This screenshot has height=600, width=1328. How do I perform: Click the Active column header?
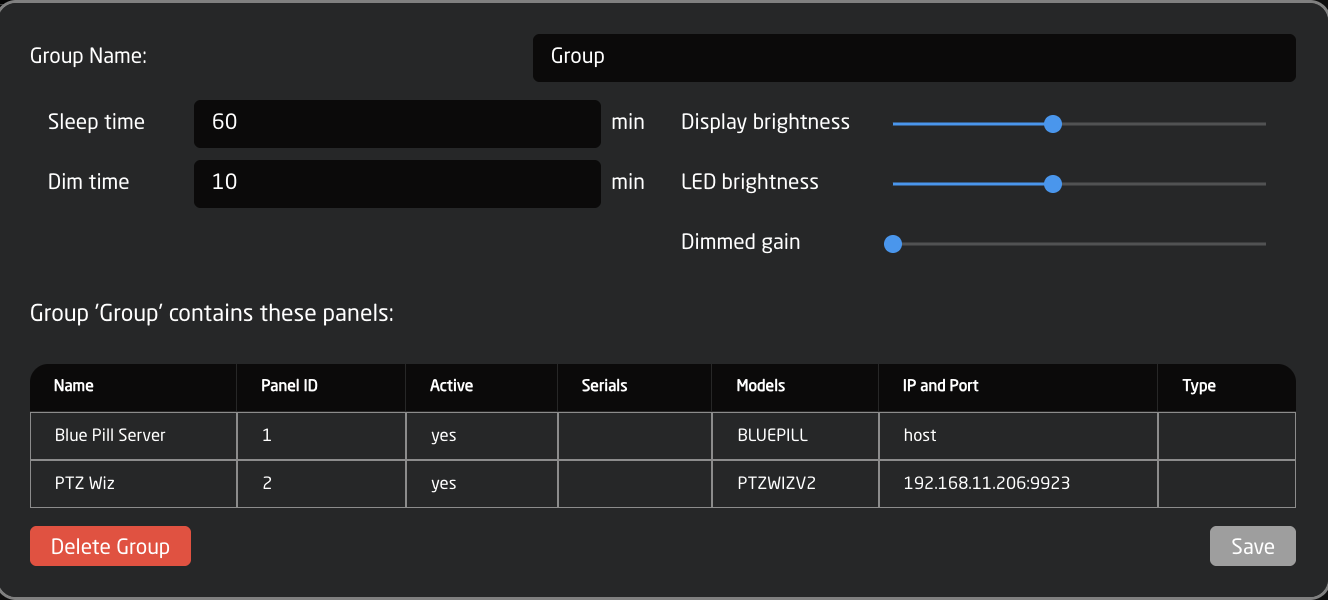point(451,386)
